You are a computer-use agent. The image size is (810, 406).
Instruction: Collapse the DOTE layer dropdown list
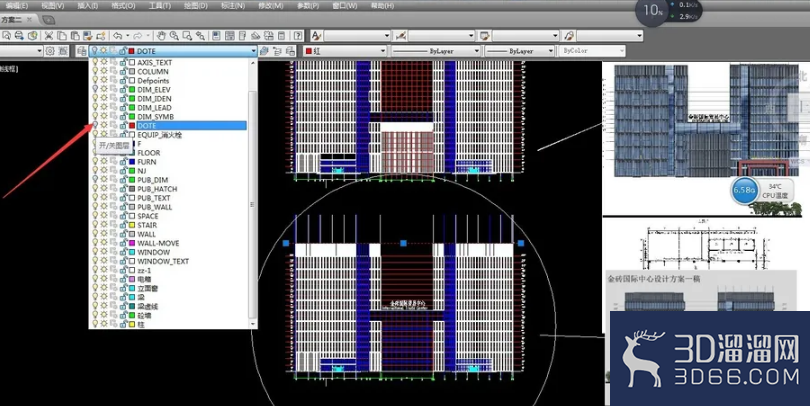coord(253,51)
